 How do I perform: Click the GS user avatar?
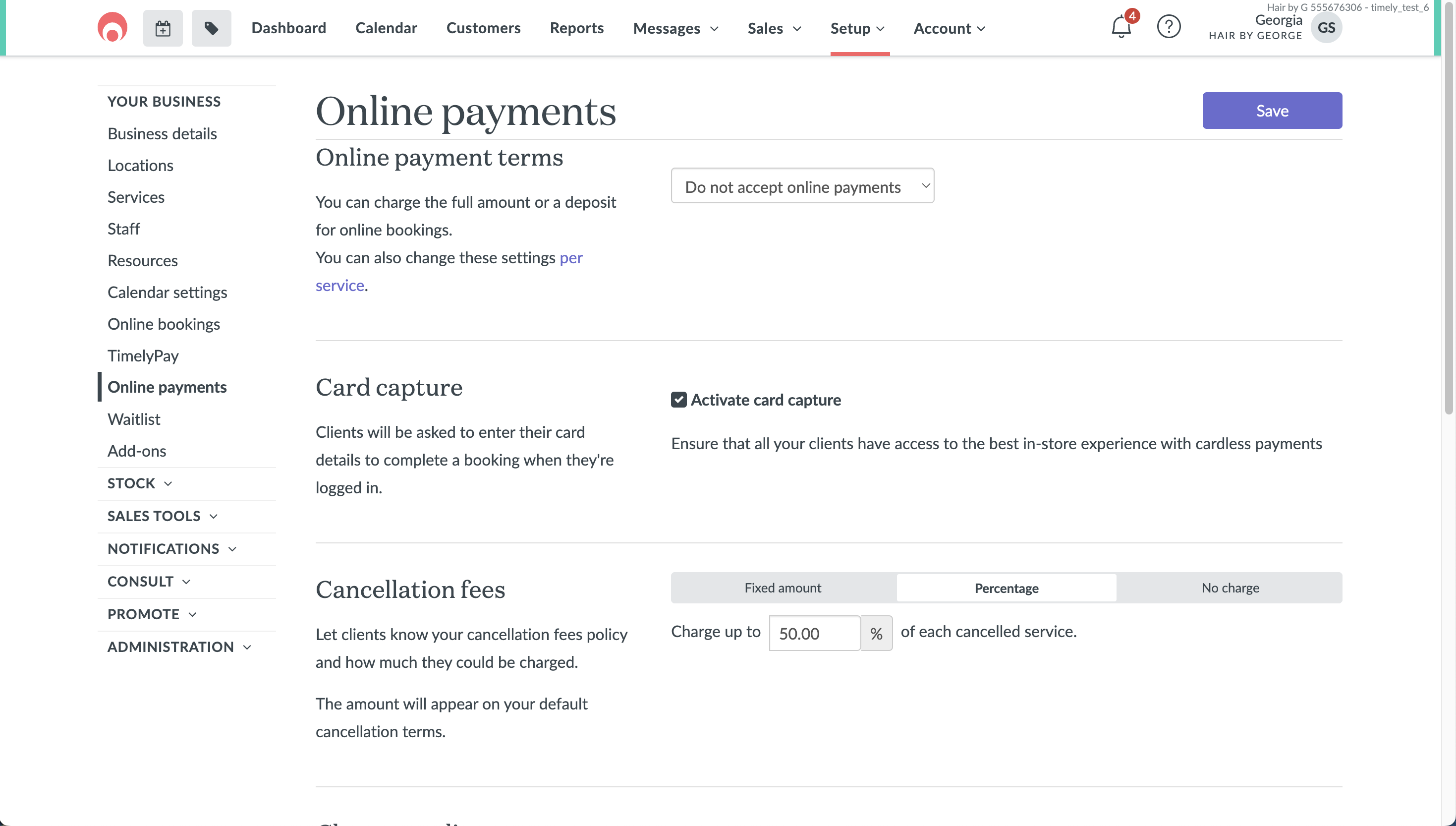pyautogui.click(x=1326, y=28)
